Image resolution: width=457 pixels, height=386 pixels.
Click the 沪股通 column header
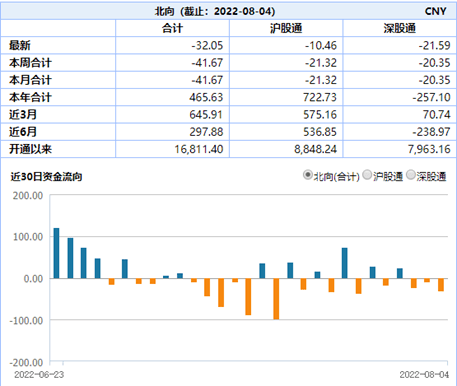click(x=286, y=28)
